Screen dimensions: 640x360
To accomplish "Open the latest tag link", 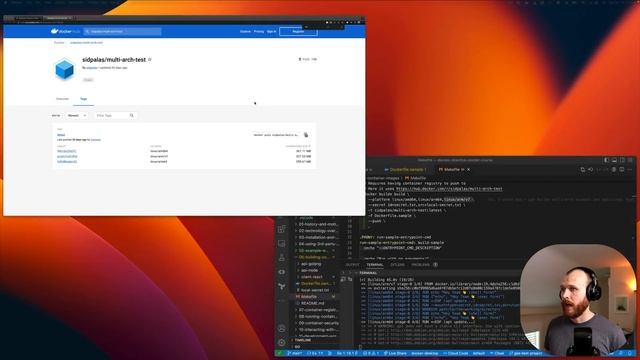I will pyautogui.click(x=61, y=135).
